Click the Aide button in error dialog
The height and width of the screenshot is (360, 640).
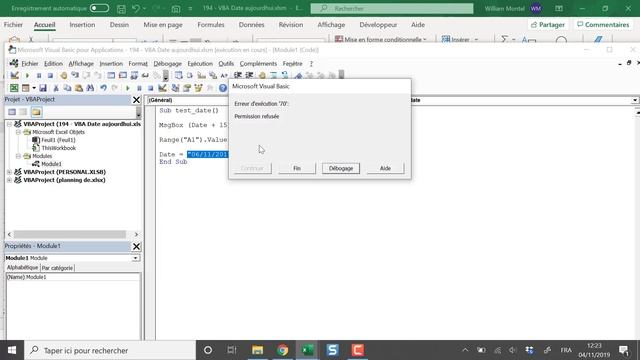click(385, 168)
